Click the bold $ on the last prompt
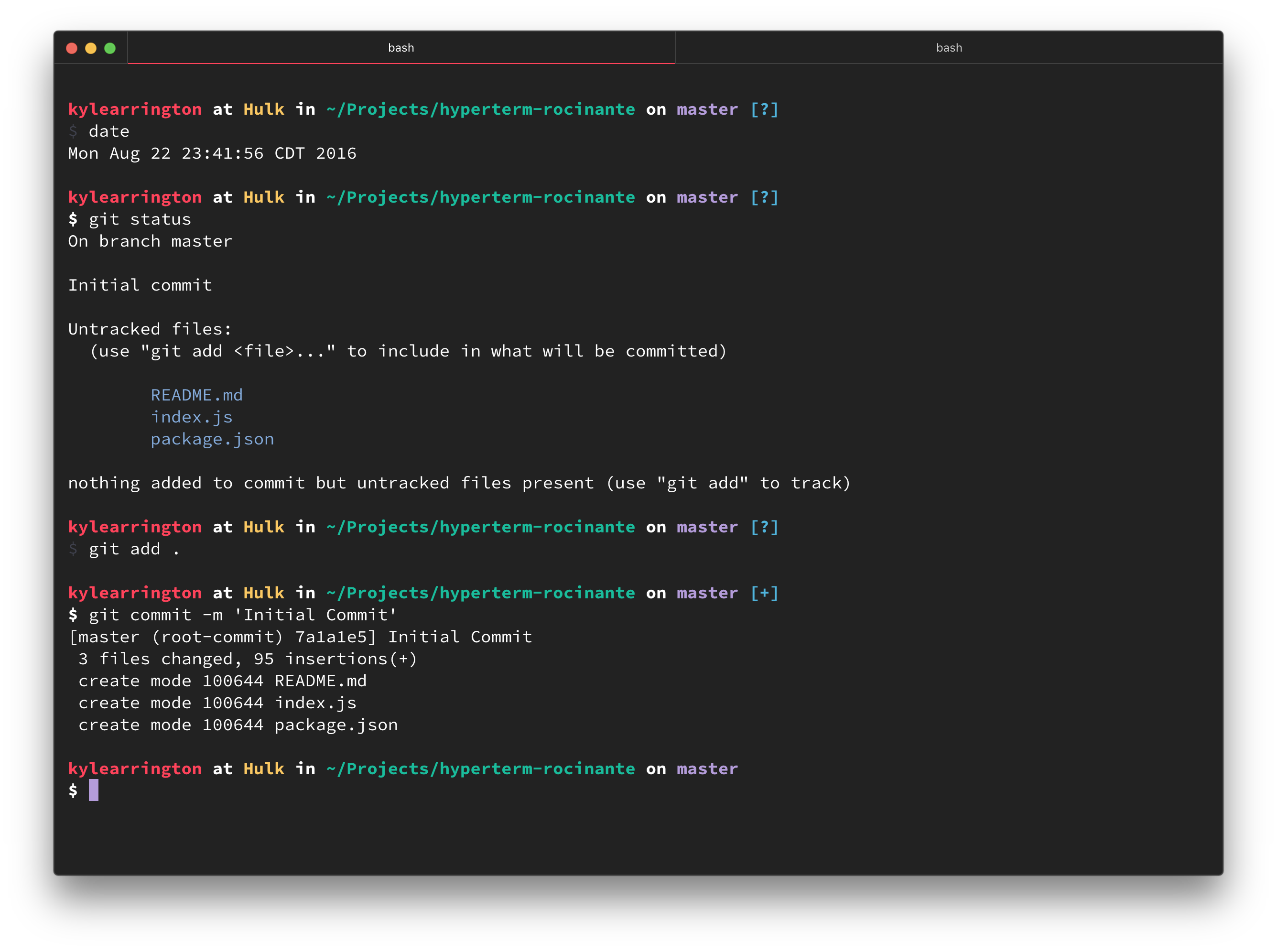The image size is (1277, 952). 73,790
